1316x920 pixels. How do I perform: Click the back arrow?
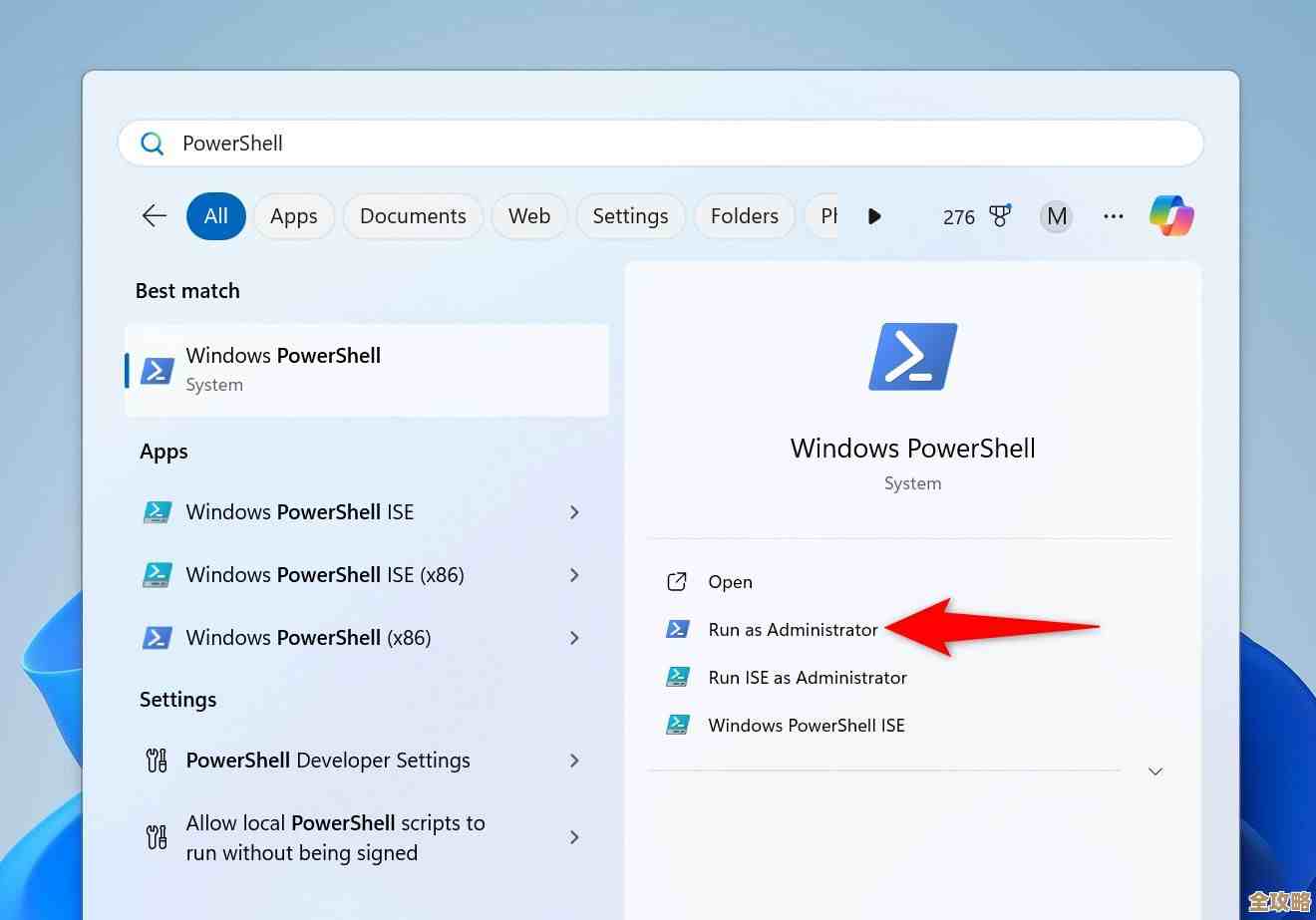pos(154,215)
